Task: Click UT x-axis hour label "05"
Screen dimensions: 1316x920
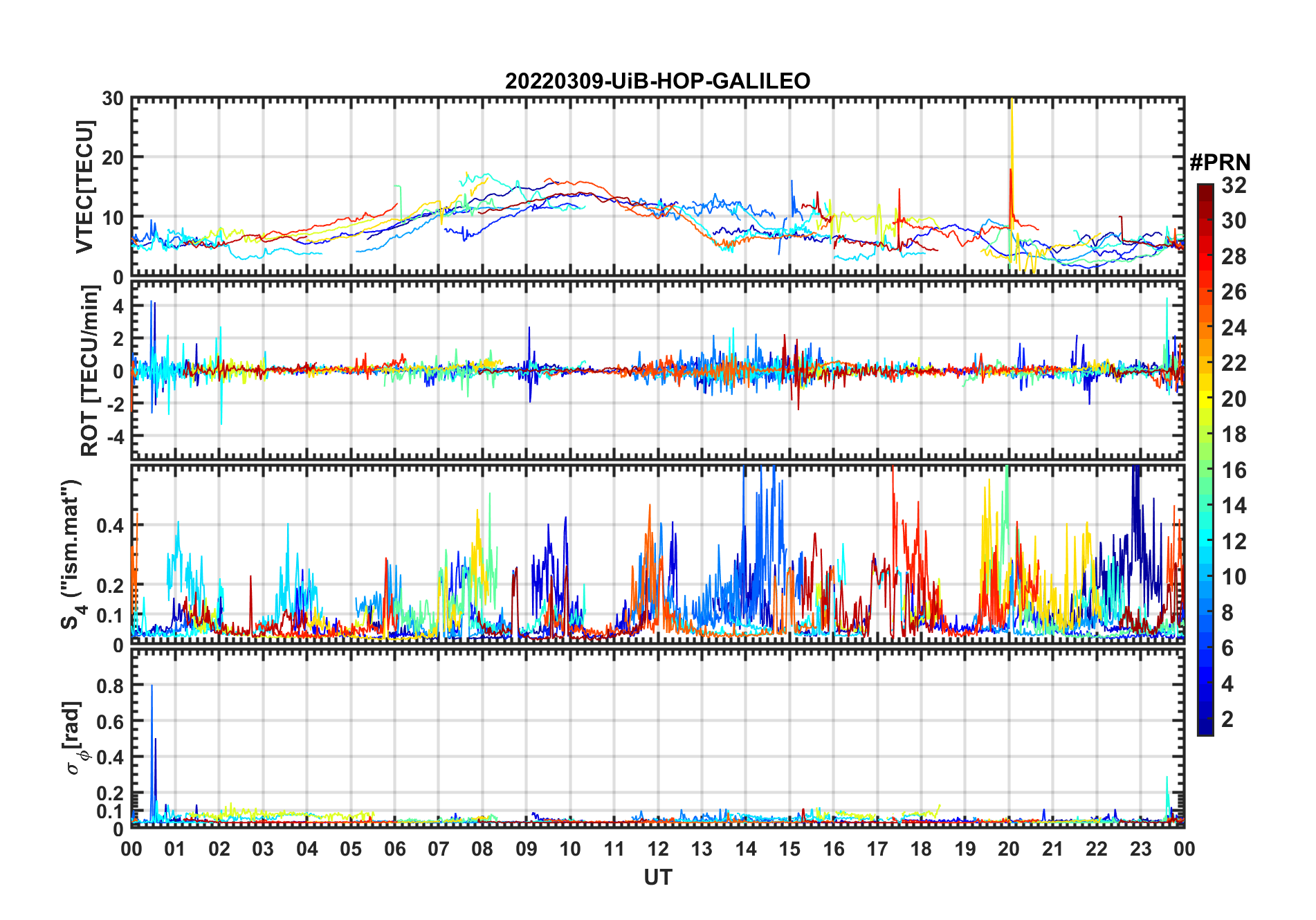Action: 351,849
